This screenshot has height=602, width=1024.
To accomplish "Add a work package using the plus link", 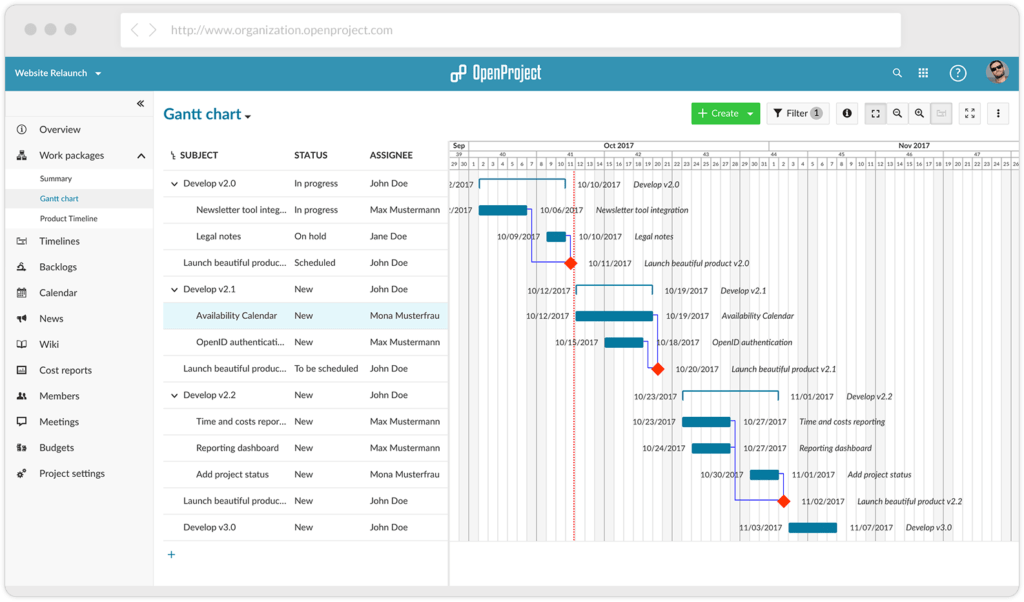I will (x=171, y=553).
